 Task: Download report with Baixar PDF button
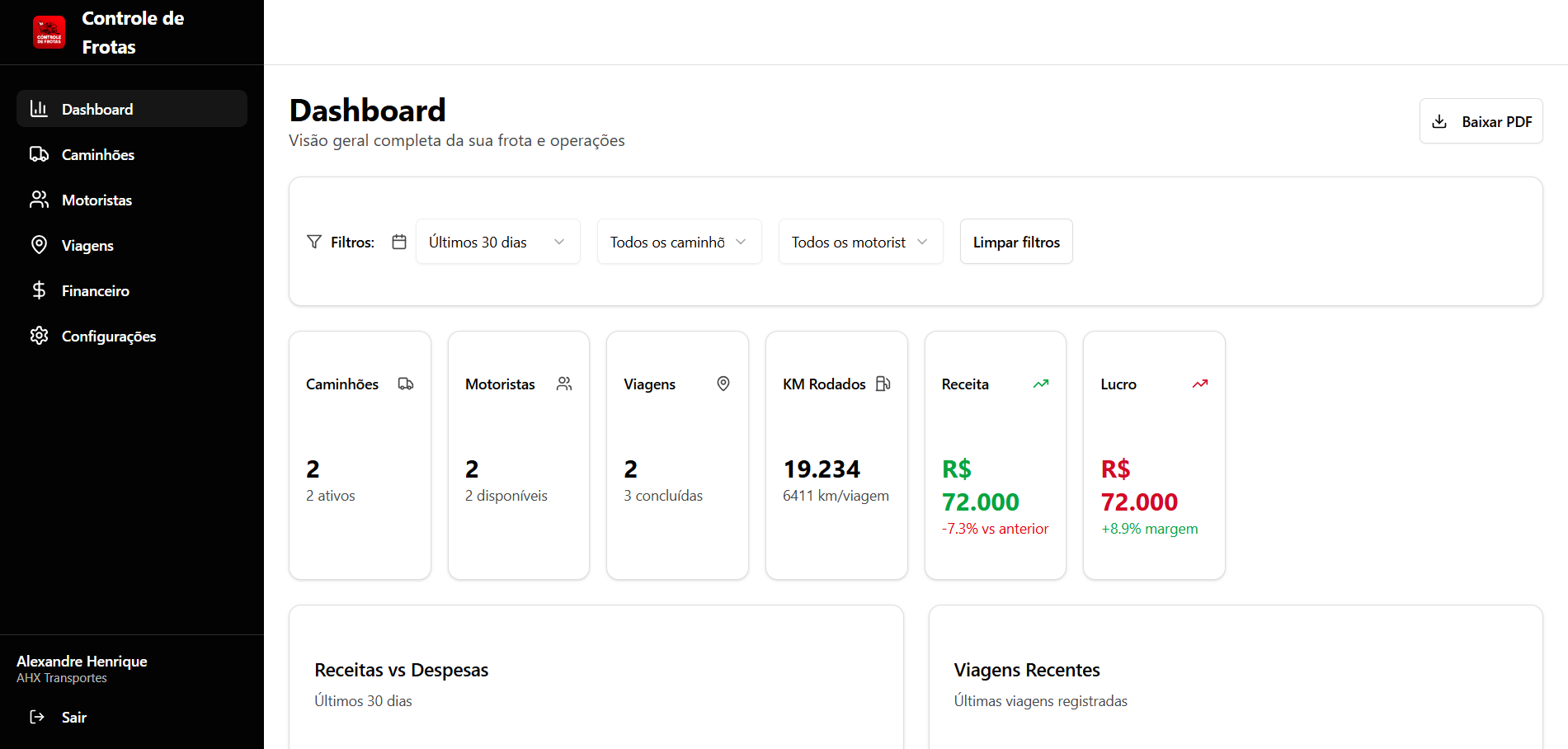[1481, 121]
